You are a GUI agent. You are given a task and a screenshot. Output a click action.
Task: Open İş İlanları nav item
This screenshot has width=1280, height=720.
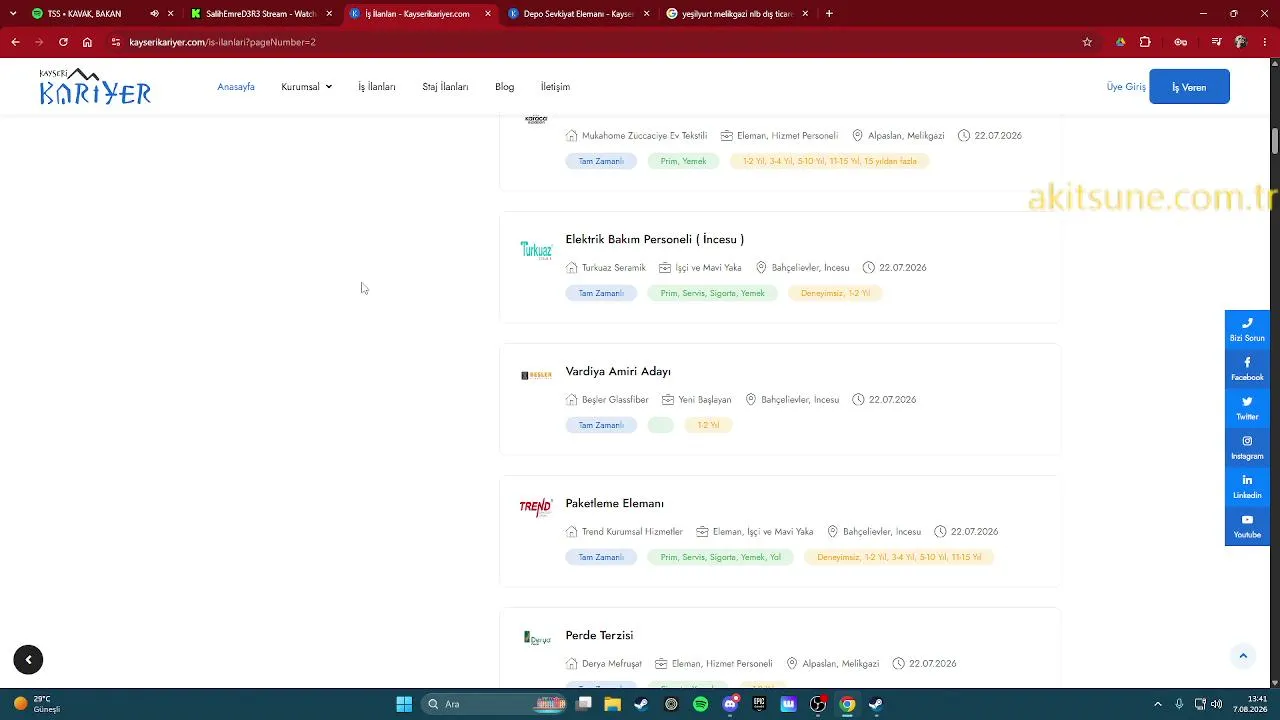[377, 87]
